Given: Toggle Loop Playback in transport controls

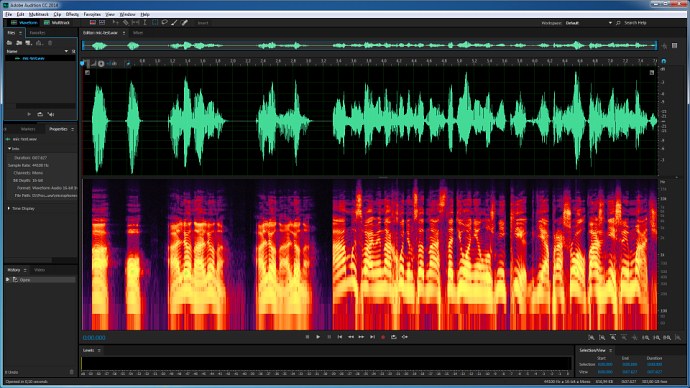Looking at the screenshot, I should (393, 337).
